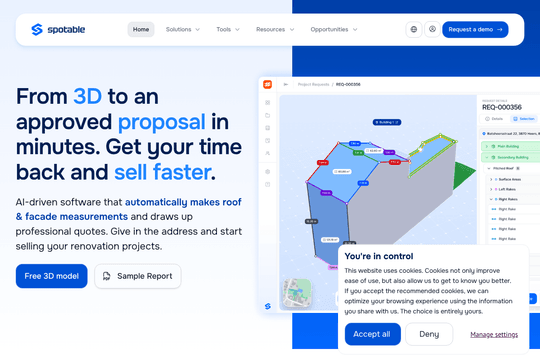
Task: Click the pink swatch beside Left Rakes
Action: tap(496, 189)
